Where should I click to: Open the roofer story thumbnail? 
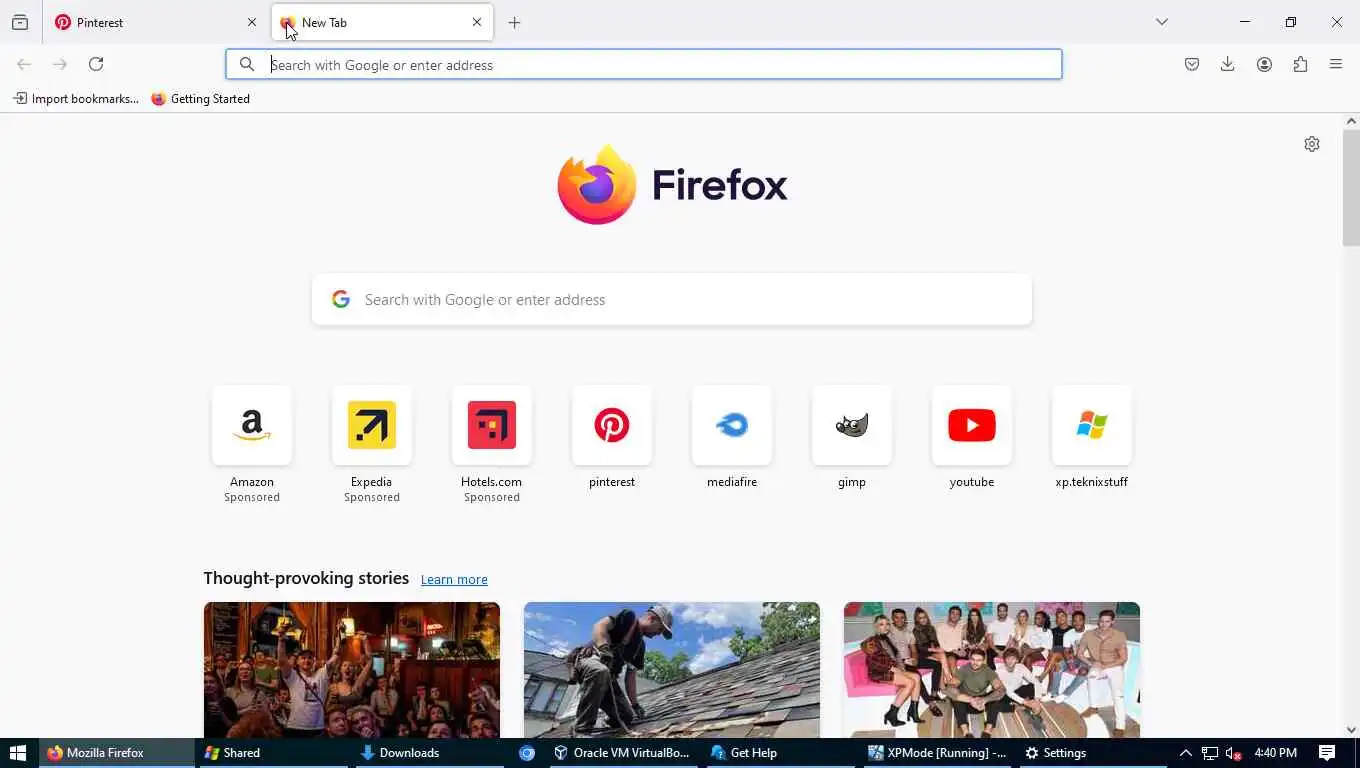tap(672, 670)
